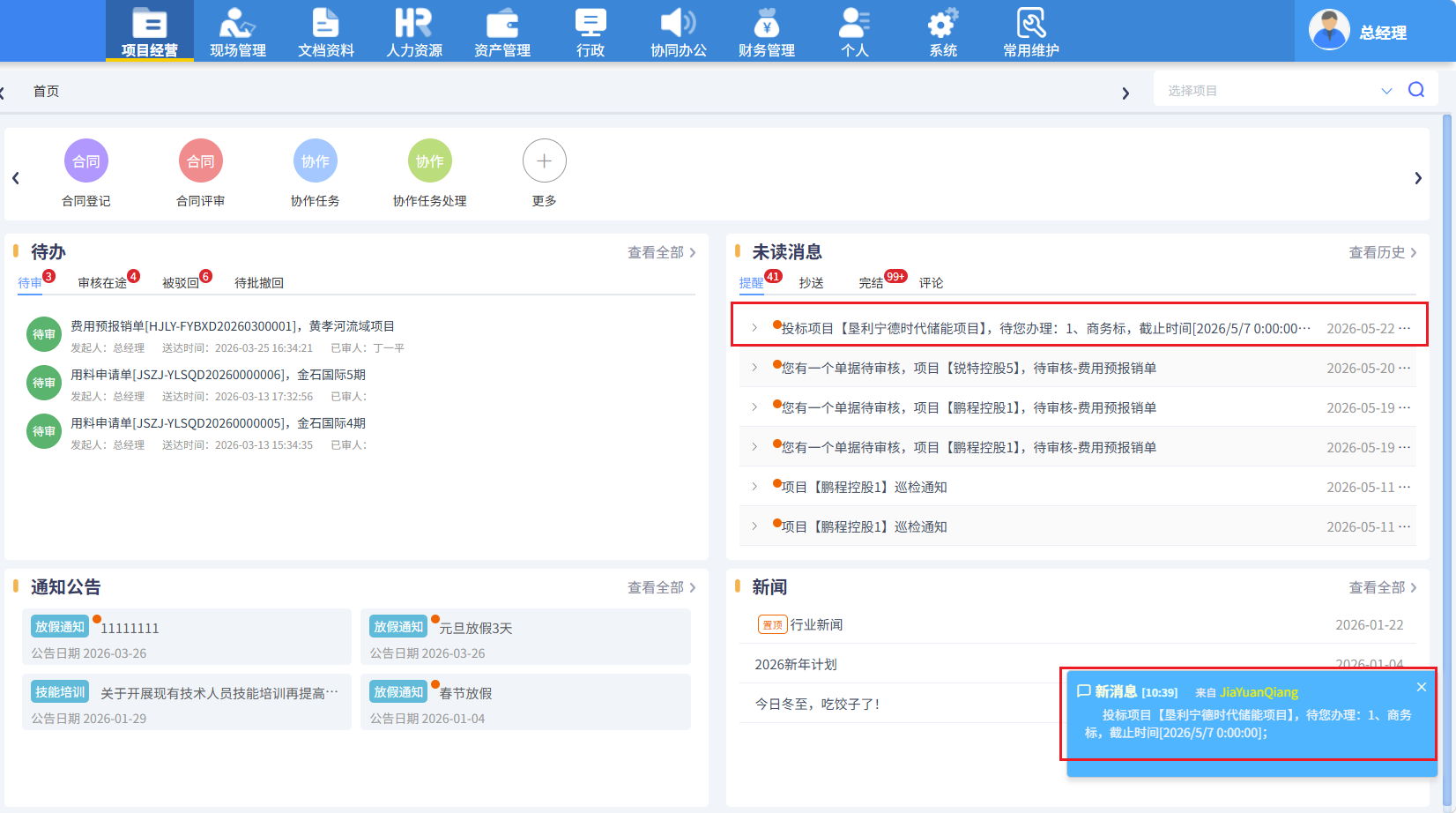Open 协作任务处理 shortcut
The image size is (1456, 813).
pos(430,174)
